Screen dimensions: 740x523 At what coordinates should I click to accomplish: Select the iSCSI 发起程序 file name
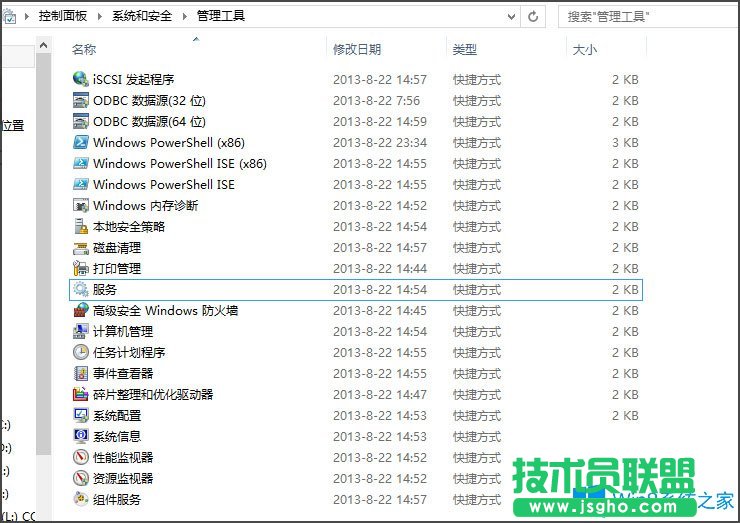pyautogui.click(x=134, y=79)
